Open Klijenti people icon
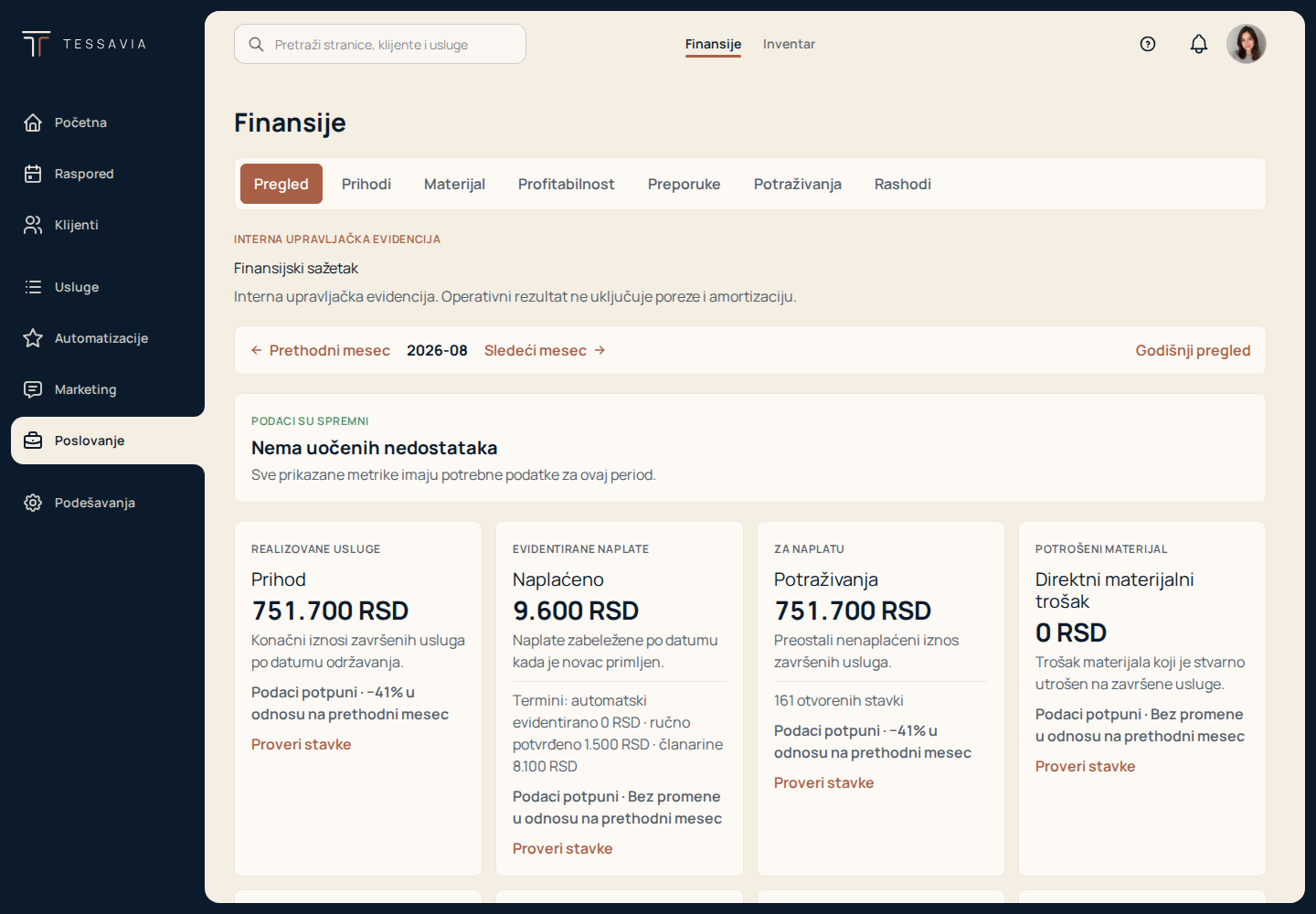The width and height of the screenshot is (1316, 914). (x=33, y=225)
